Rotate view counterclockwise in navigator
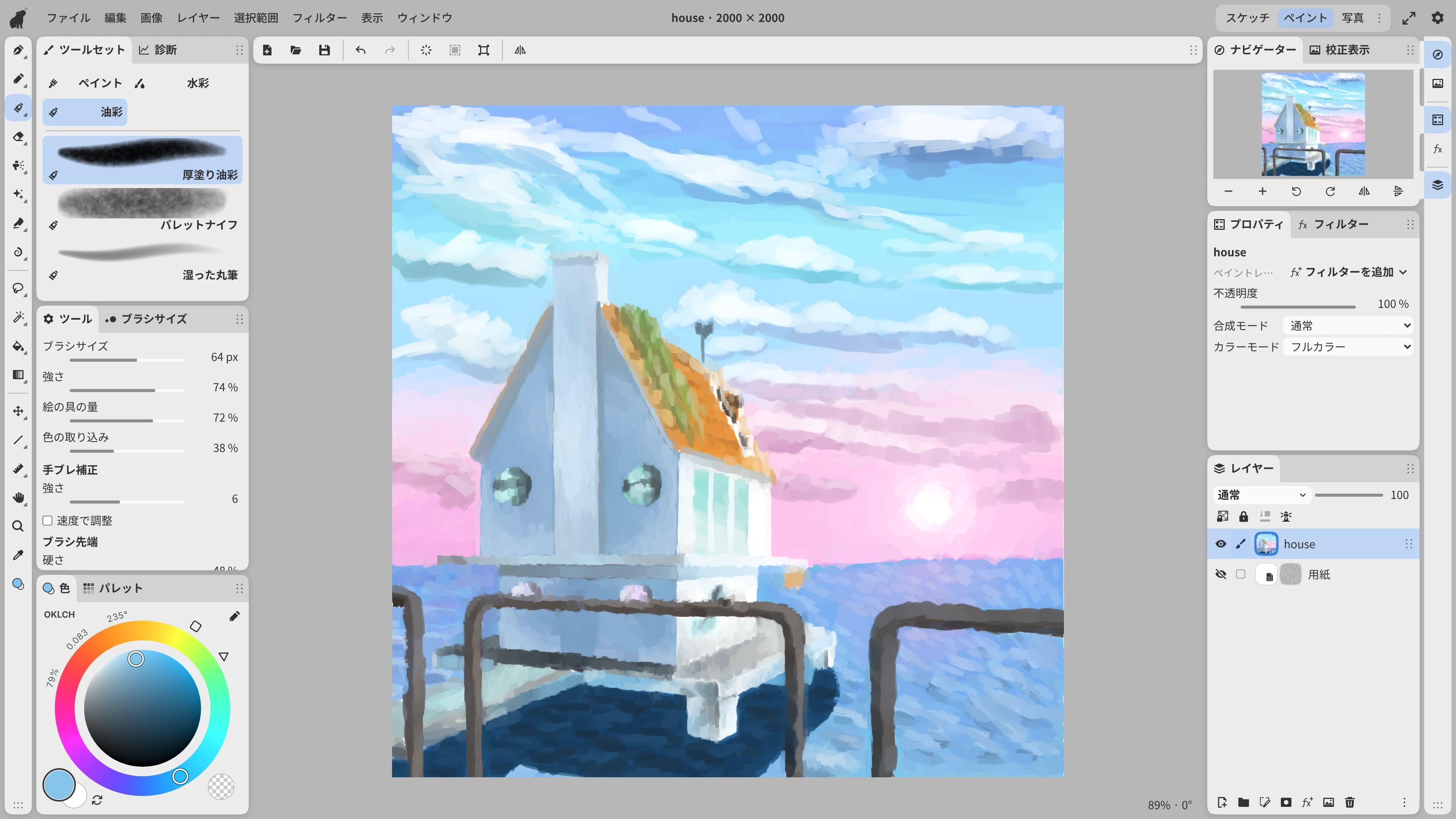1456x819 pixels. tap(1296, 191)
